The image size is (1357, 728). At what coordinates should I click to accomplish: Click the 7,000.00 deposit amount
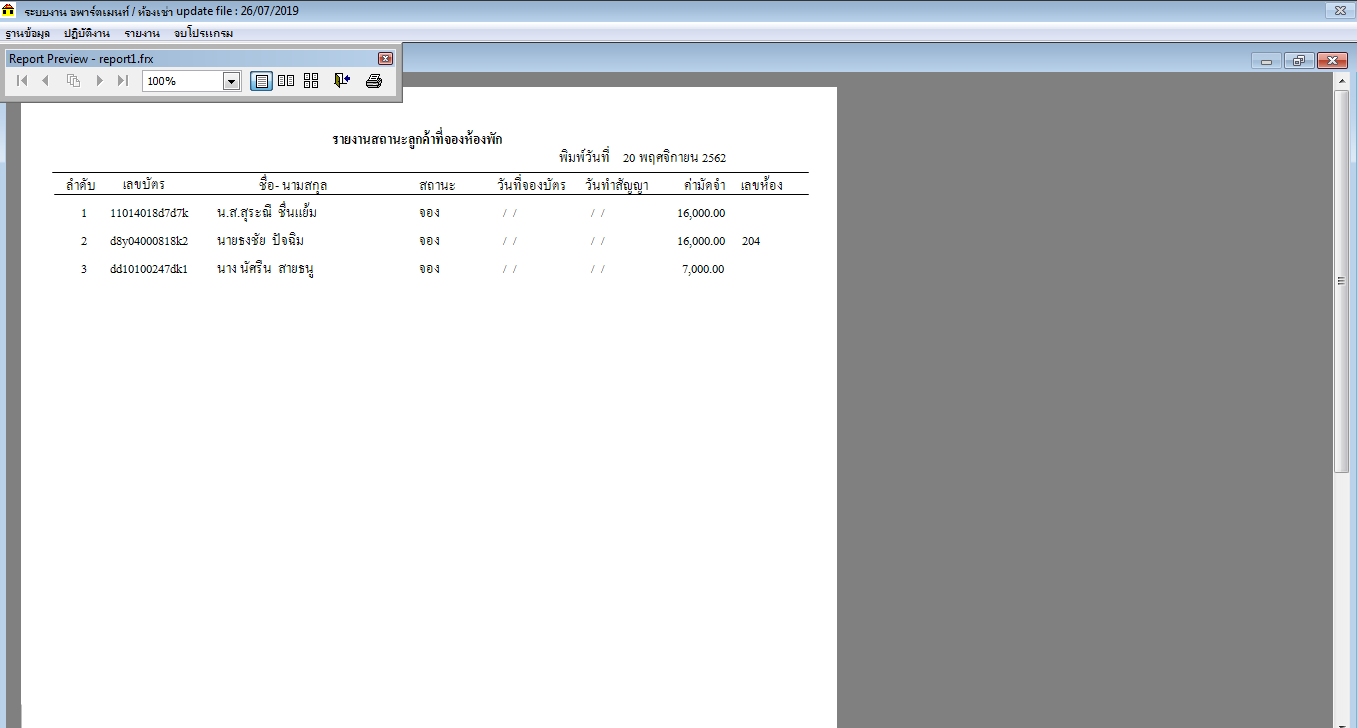(703, 269)
